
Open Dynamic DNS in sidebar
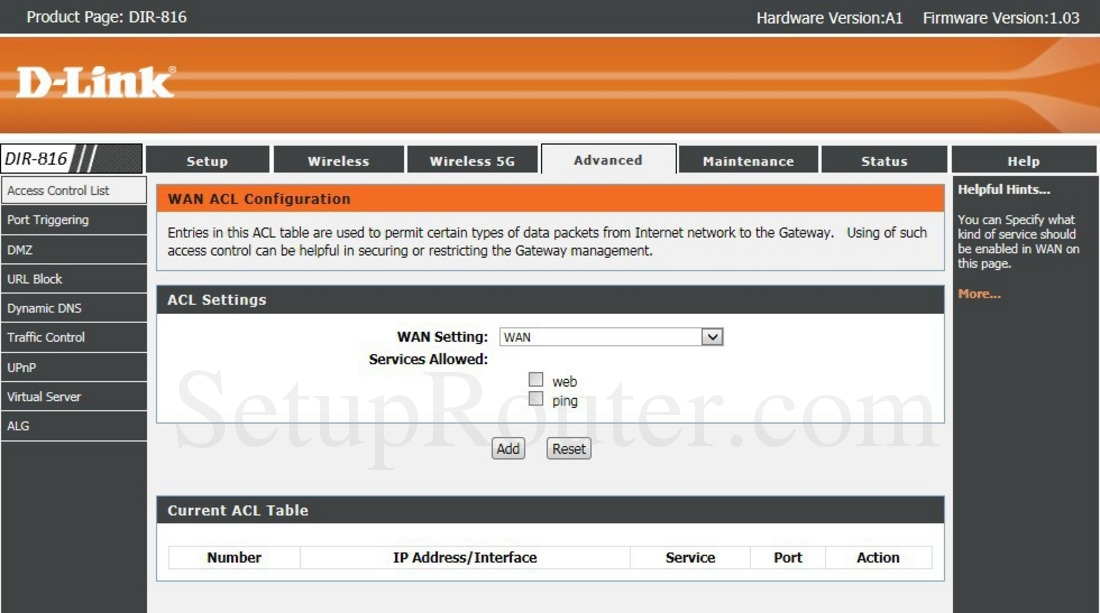44,308
